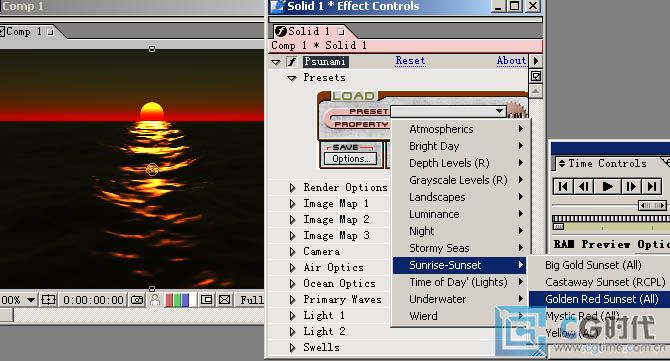This screenshot has height=361, width=670.
Task: Click the jog shuttle slider in Time Controls
Action: pos(652,205)
